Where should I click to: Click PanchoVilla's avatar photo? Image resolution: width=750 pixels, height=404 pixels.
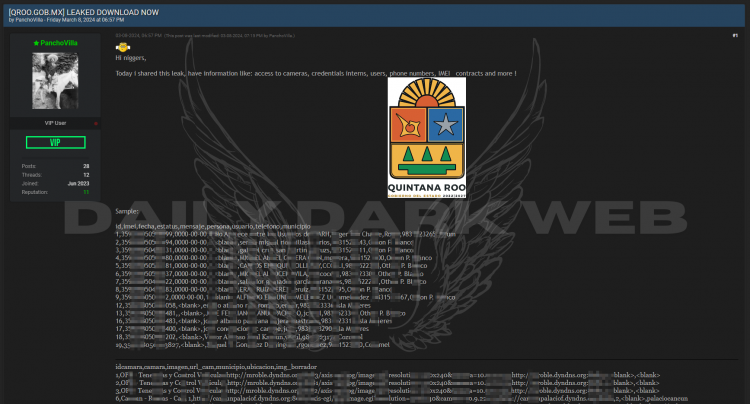pyautogui.click(x=55, y=81)
